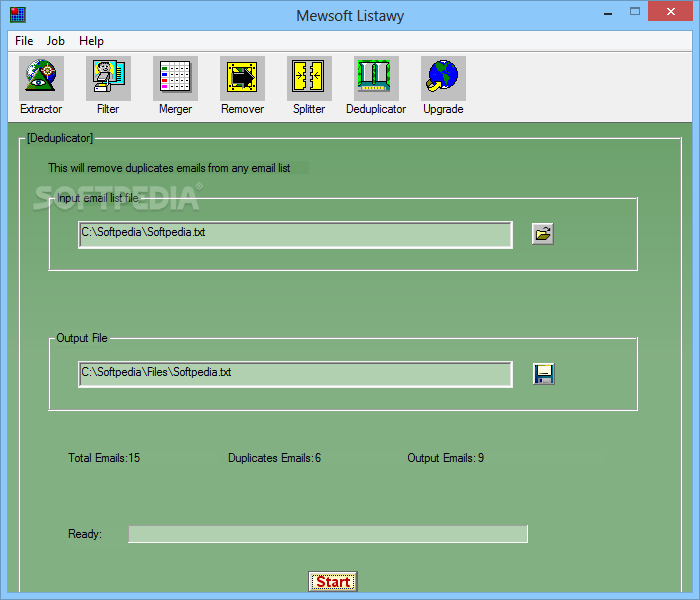Click the floppy disk save output icon

pos(543,374)
